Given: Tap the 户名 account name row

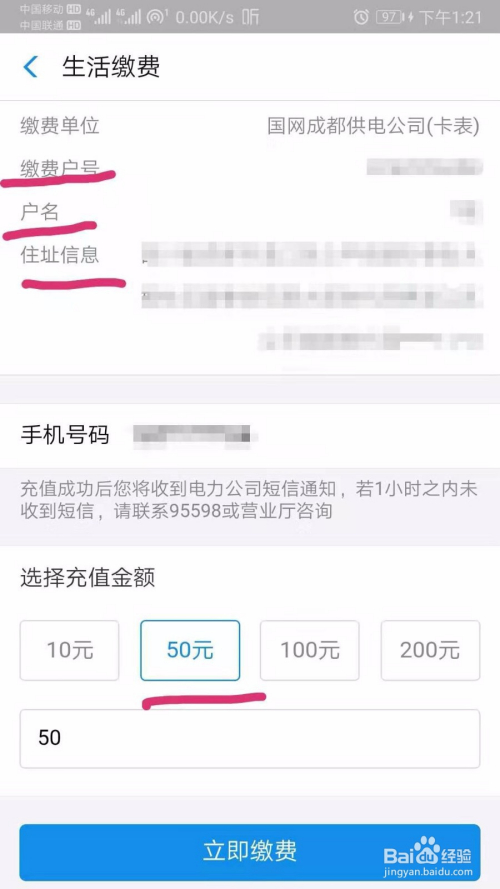Looking at the screenshot, I should 250,211.
